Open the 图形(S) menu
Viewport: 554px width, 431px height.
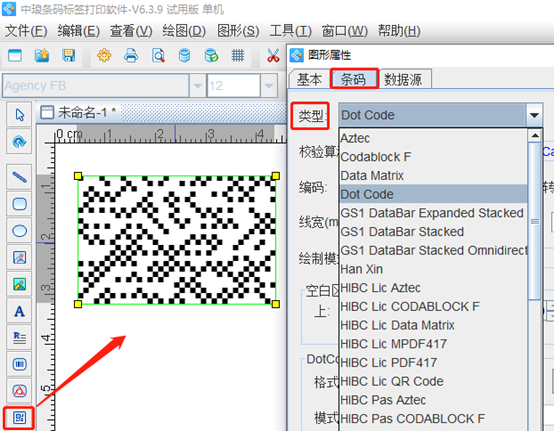pyautogui.click(x=238, y=31)
